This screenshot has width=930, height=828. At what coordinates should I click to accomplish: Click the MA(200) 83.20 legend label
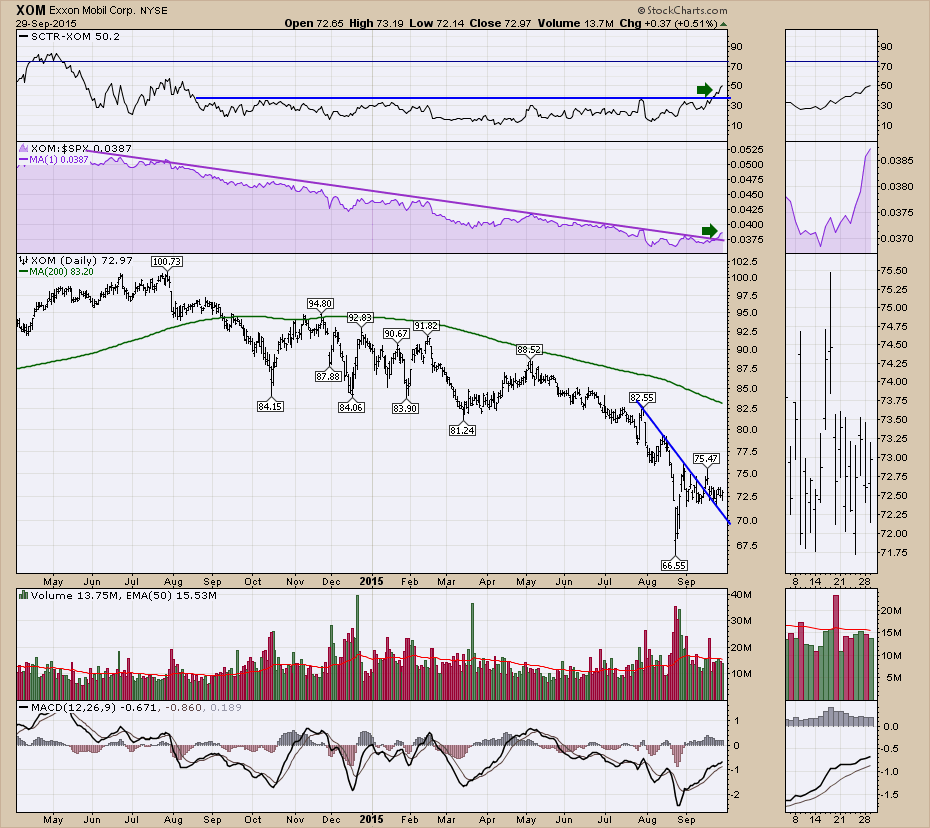pyautogui.click(x=56, y=271)
